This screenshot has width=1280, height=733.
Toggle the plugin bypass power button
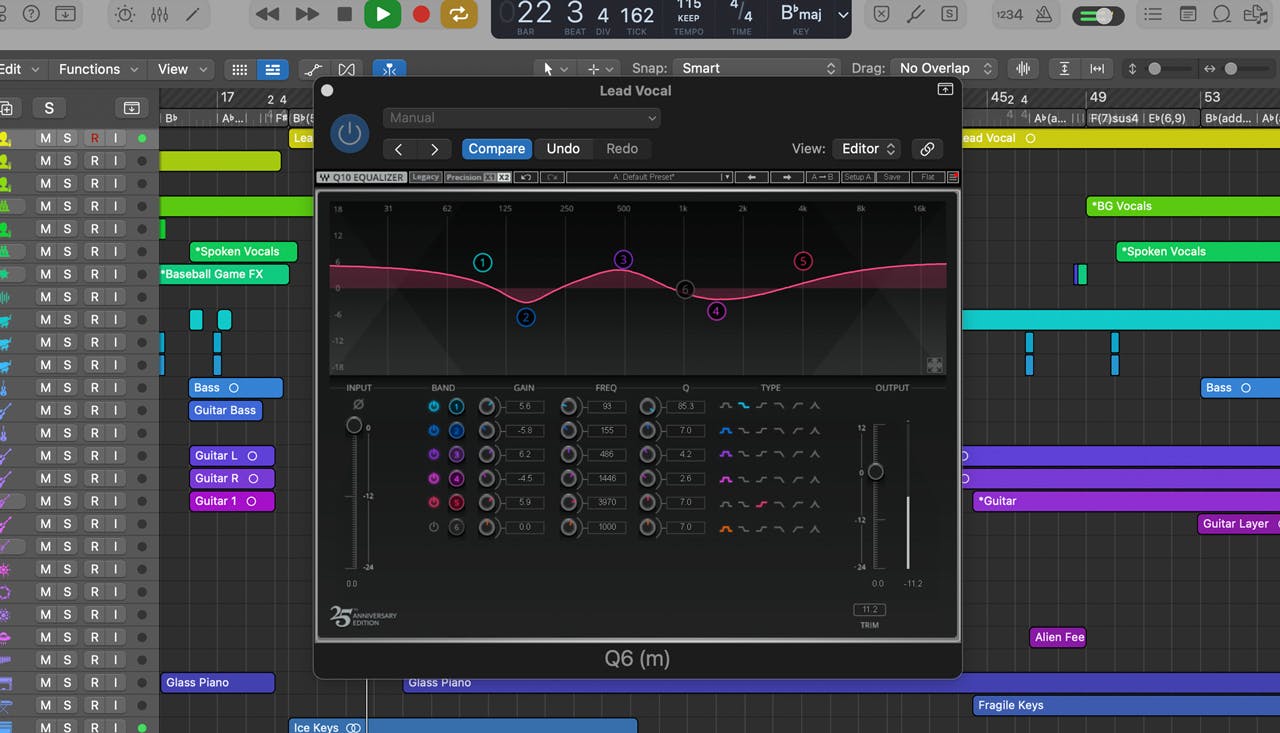pos(349,133)
